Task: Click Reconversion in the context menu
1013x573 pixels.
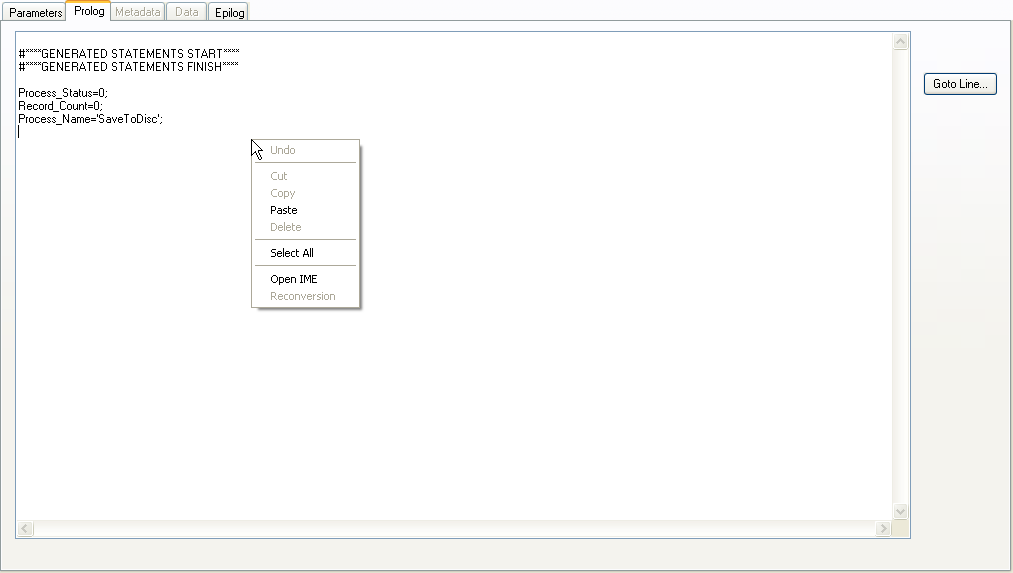Action: [x=303, y=296]
